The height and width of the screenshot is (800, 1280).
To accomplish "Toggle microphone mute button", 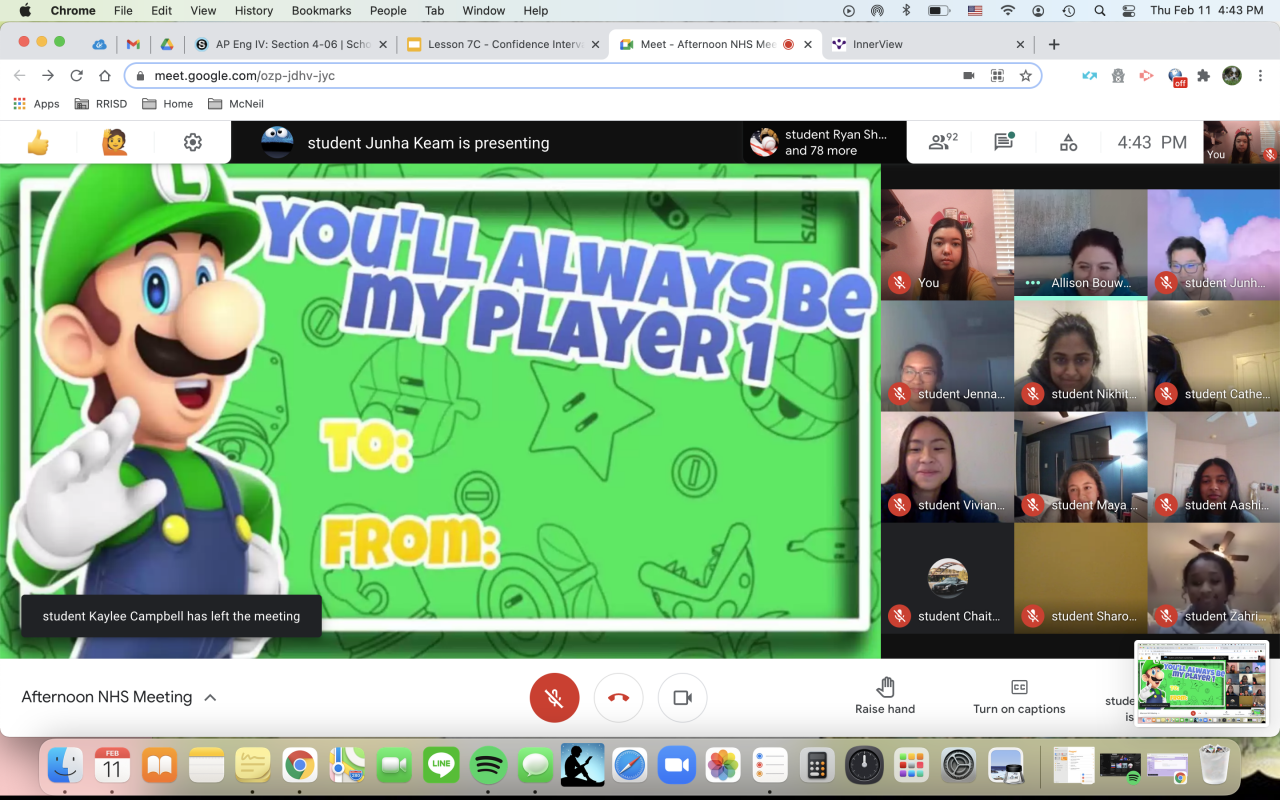I will pyautogui.click(x=554, y=698).
